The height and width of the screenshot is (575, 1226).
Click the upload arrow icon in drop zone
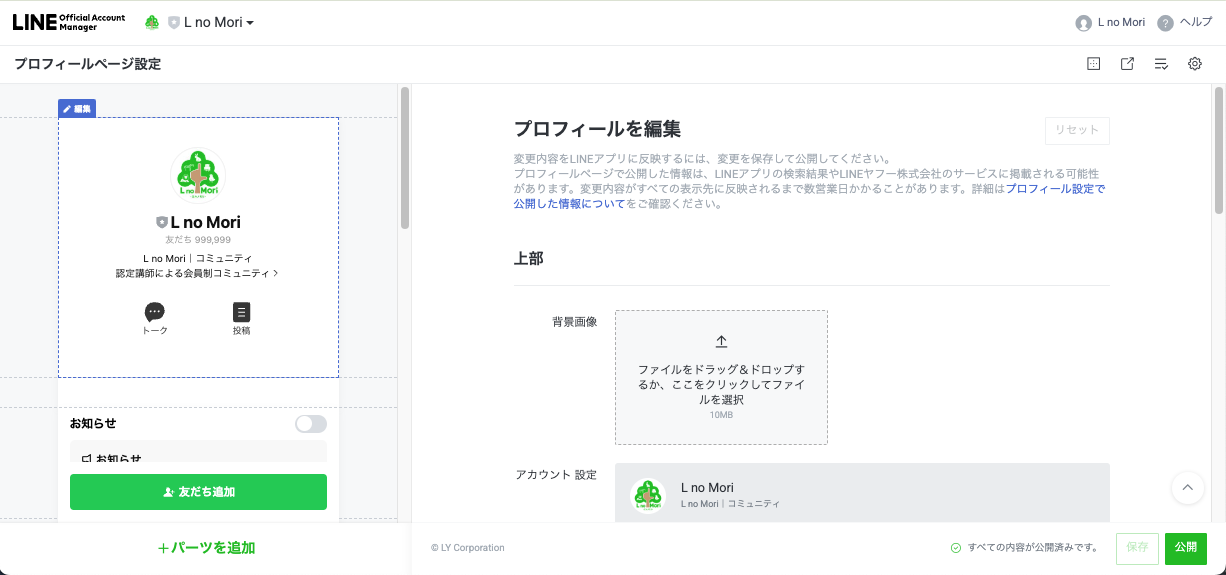[x=721, y=341]
